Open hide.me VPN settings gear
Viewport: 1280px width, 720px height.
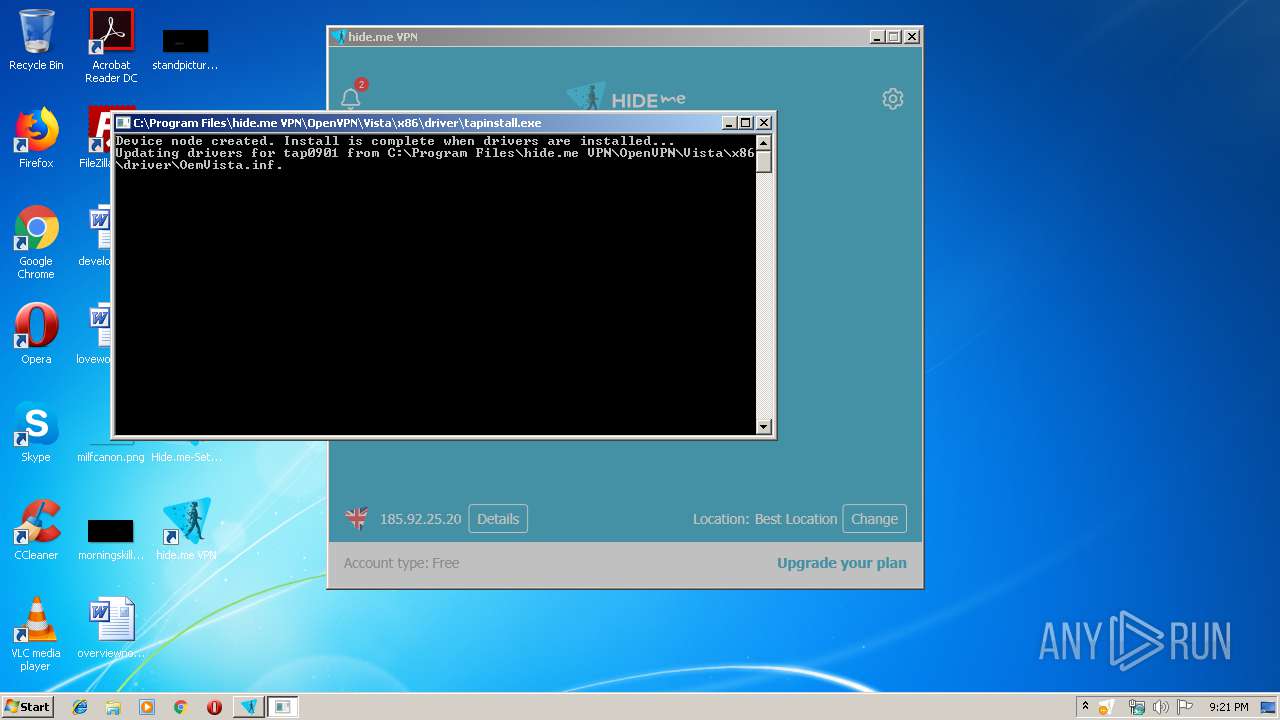point(893,98)
